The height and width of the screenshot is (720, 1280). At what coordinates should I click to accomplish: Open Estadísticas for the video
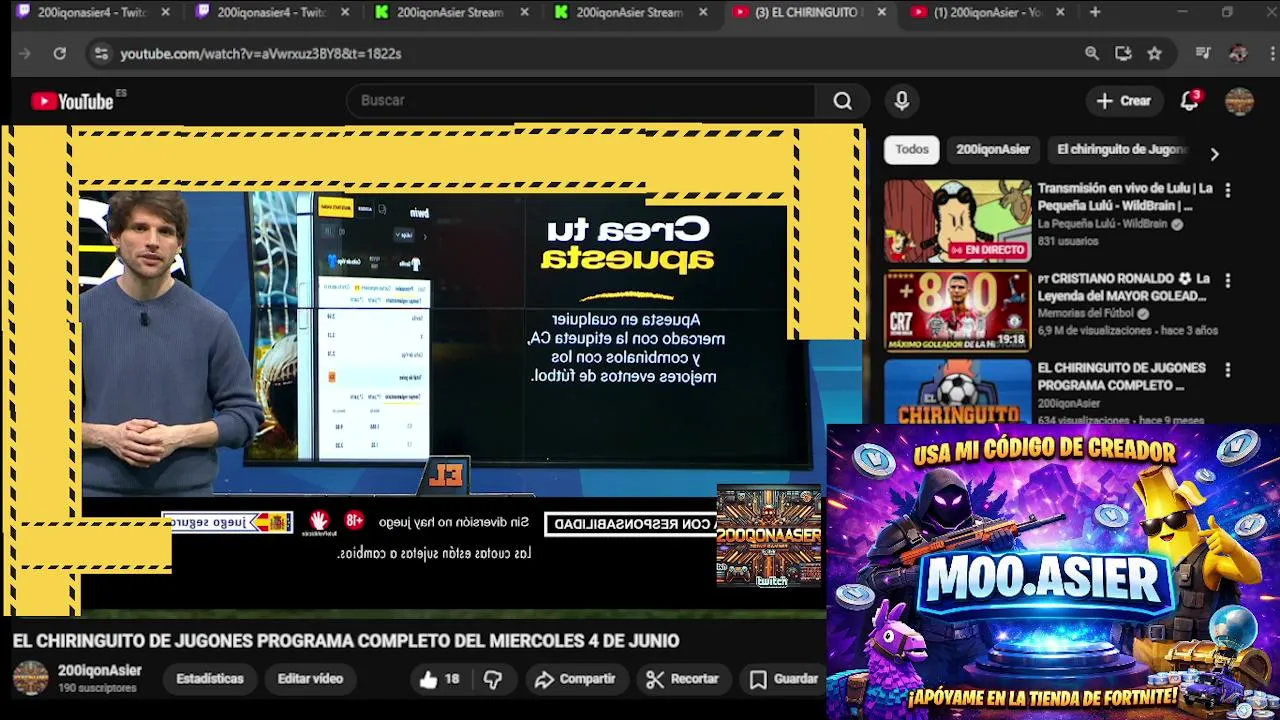tap(210, 679)
